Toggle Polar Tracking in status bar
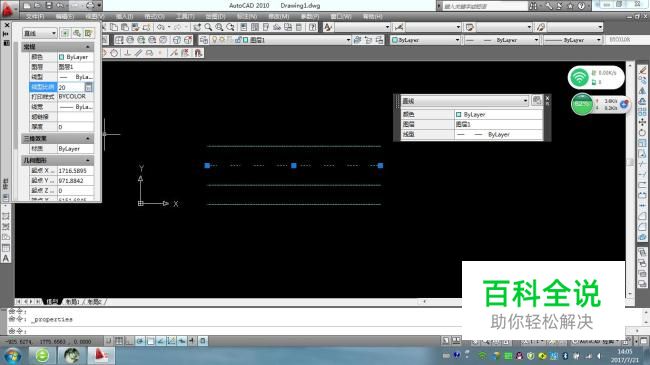Image resolution: width=650 pixels, height=365 pixels. point(140,341)
